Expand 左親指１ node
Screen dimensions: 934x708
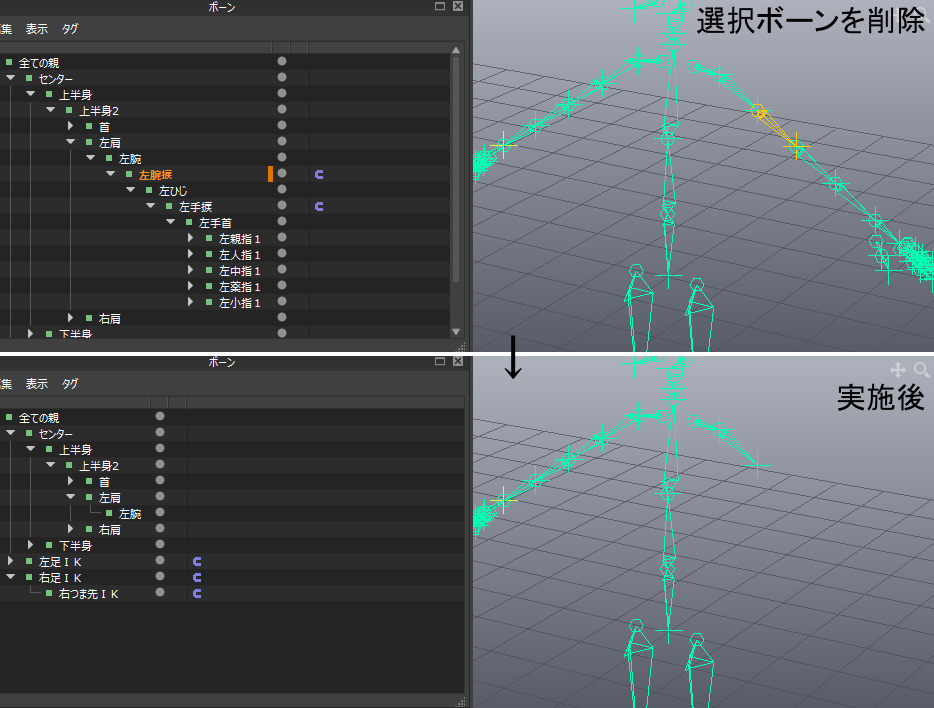pyautogui.click(x=191, y=238)
